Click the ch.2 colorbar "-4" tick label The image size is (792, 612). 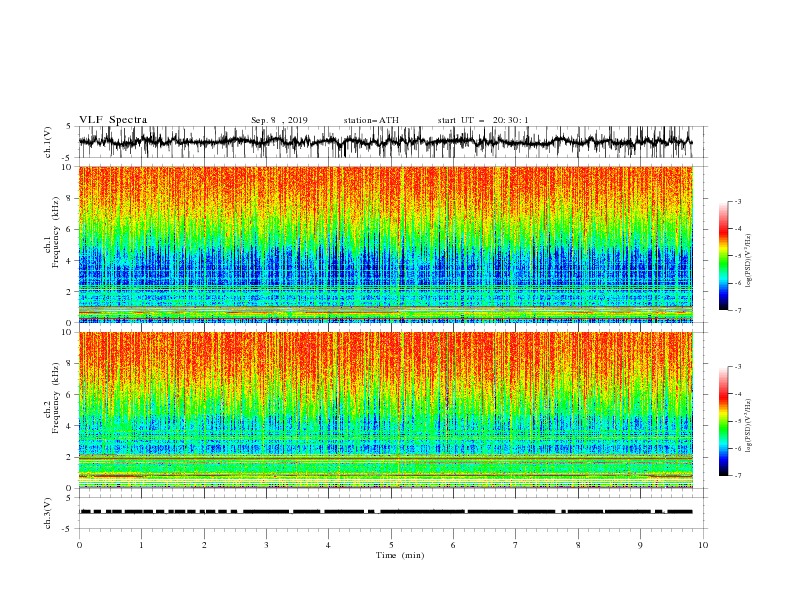(x=738, y=394)
